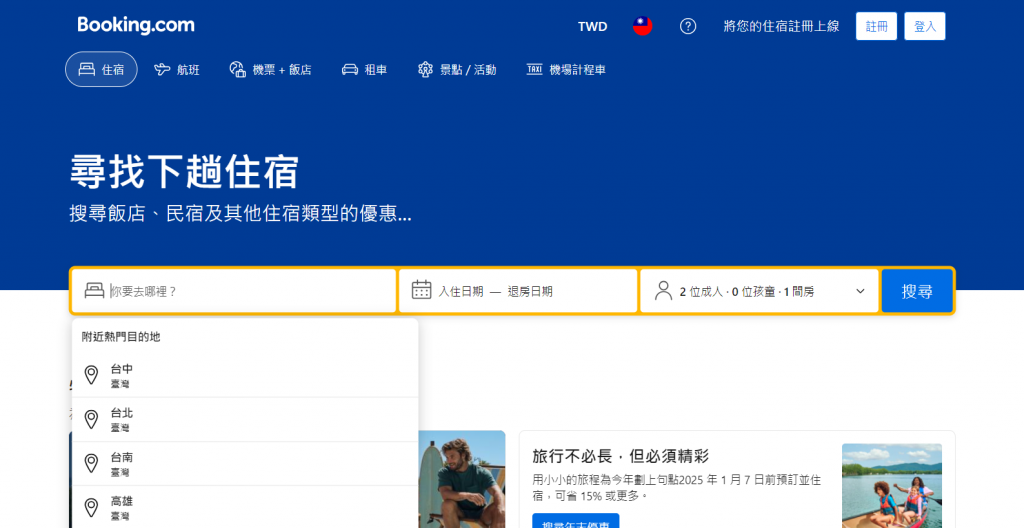
Task: Switch to the 航班 tab
Action: click(x=177, y=69)
